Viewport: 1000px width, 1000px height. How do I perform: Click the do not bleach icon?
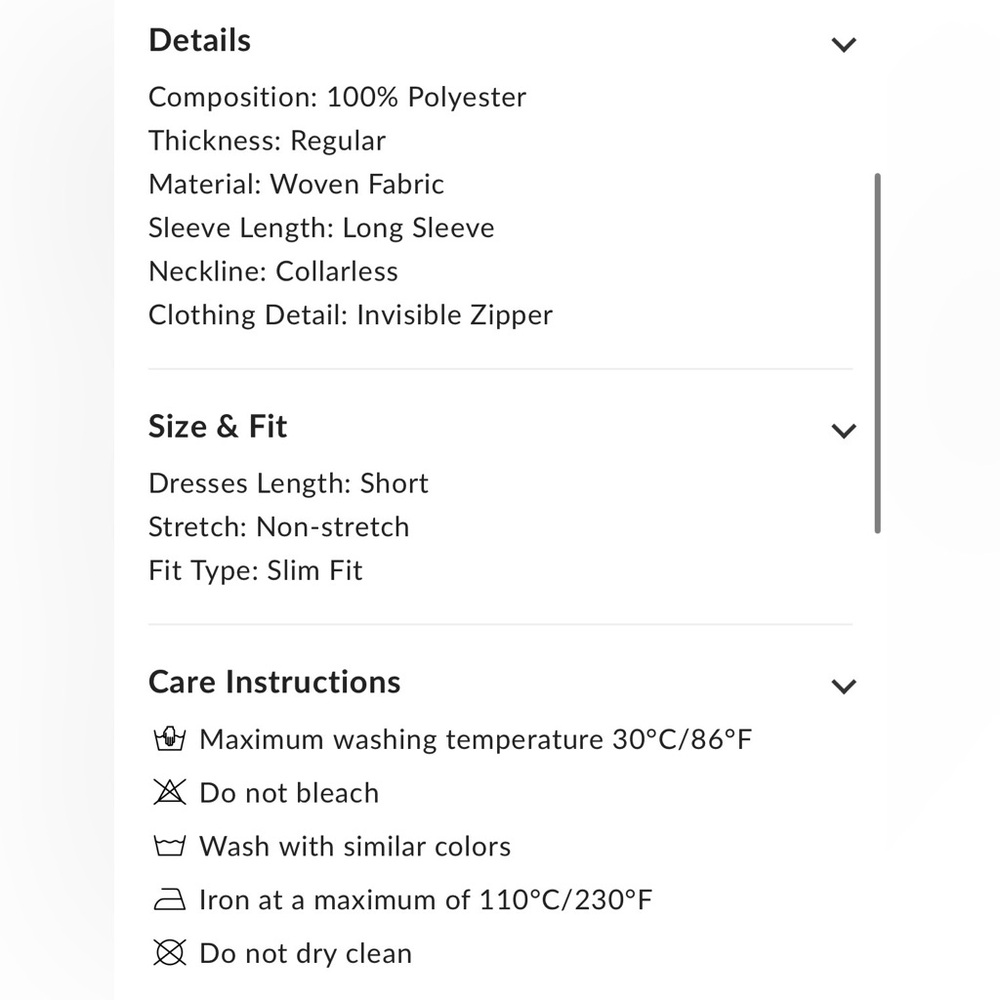click(x=170, y=792)
